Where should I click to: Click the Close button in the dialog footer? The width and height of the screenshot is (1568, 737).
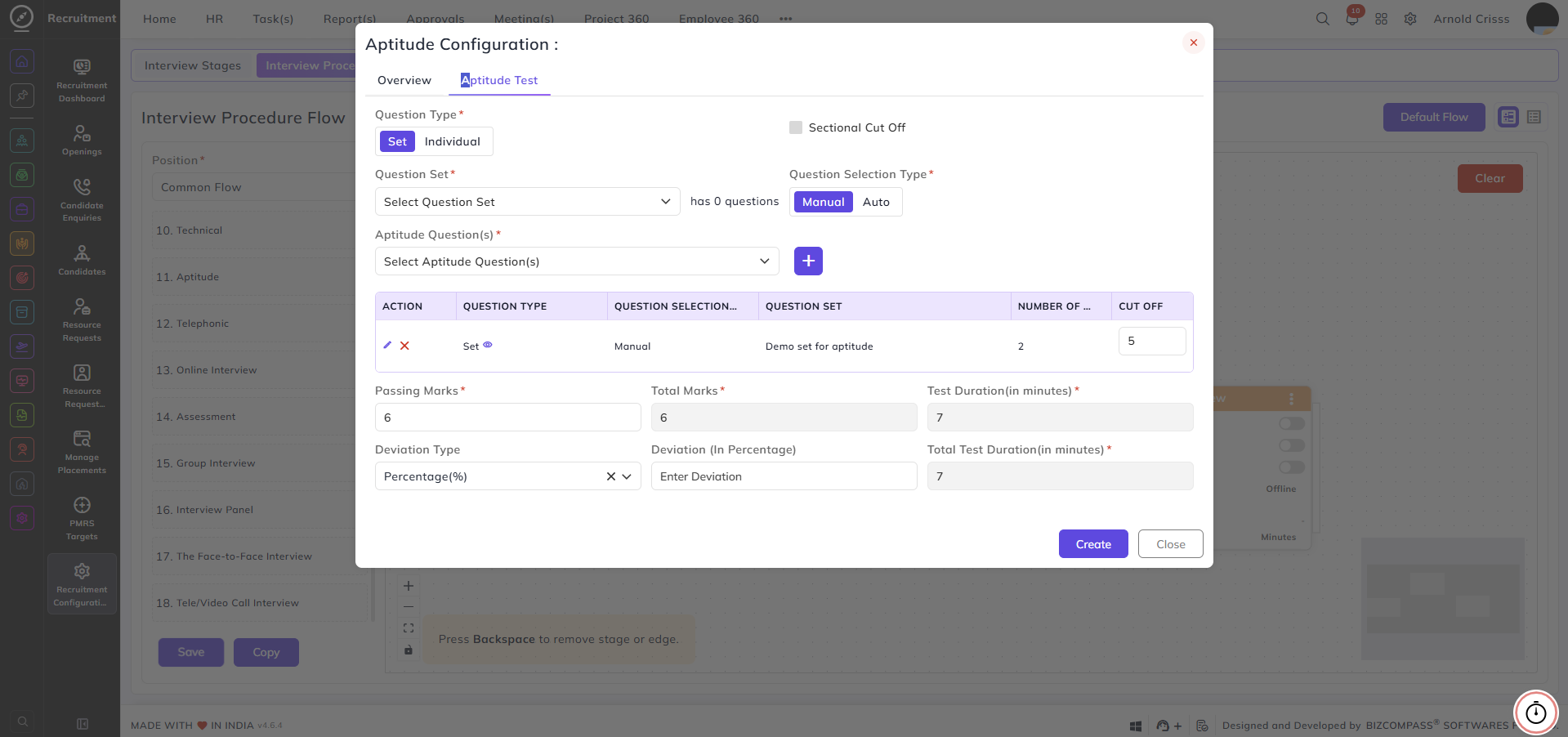[1171, 544]
